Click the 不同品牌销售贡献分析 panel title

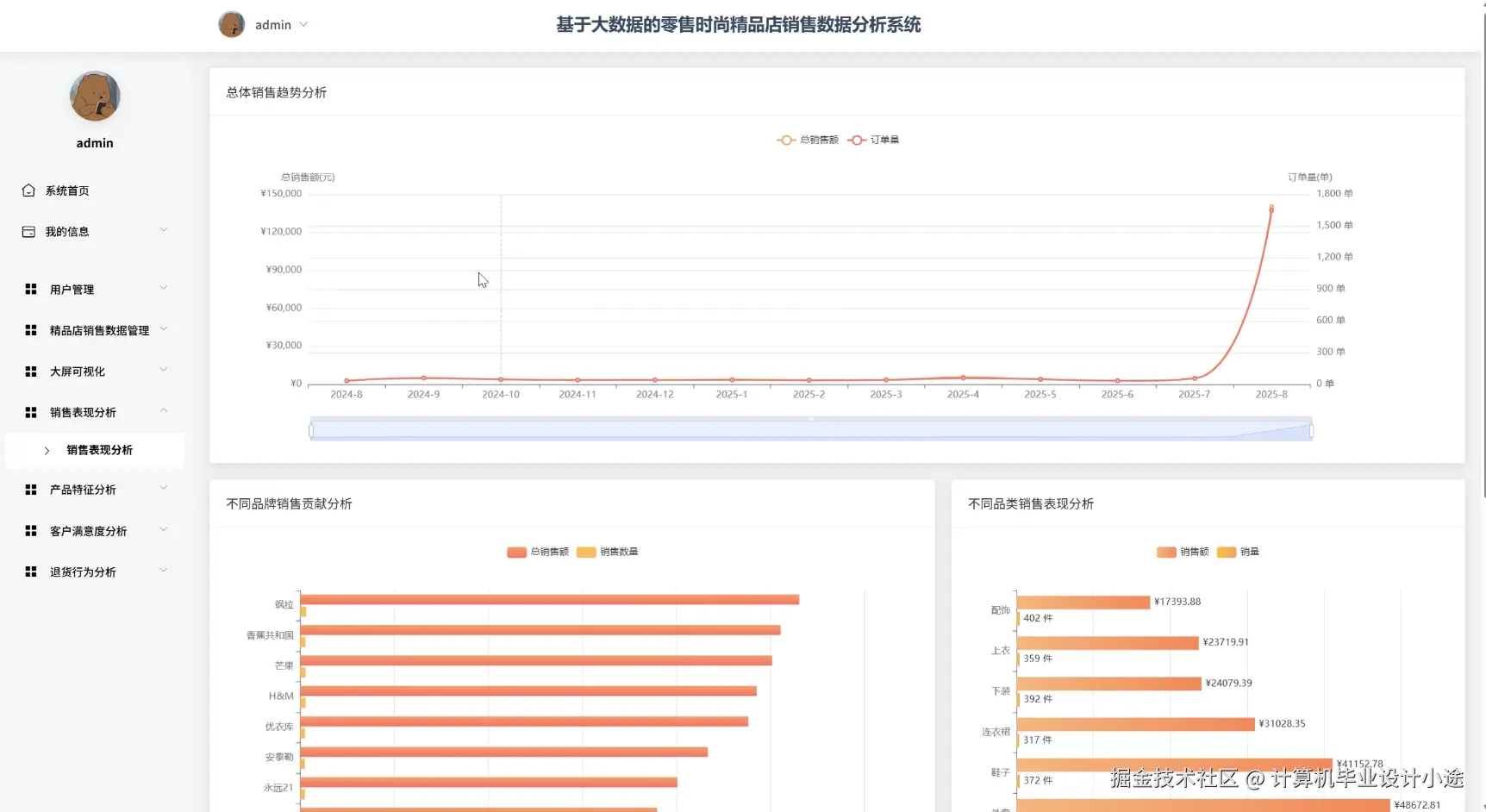tap(289, 503)
